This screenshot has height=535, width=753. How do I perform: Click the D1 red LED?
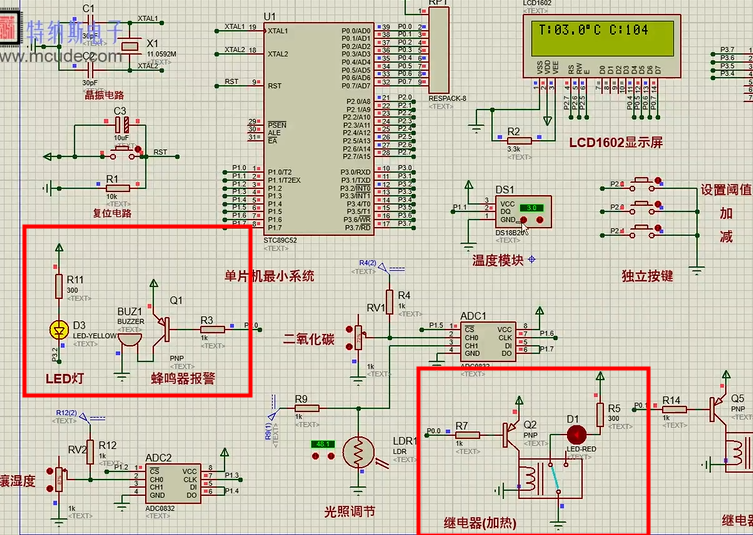tap(576, 435)
